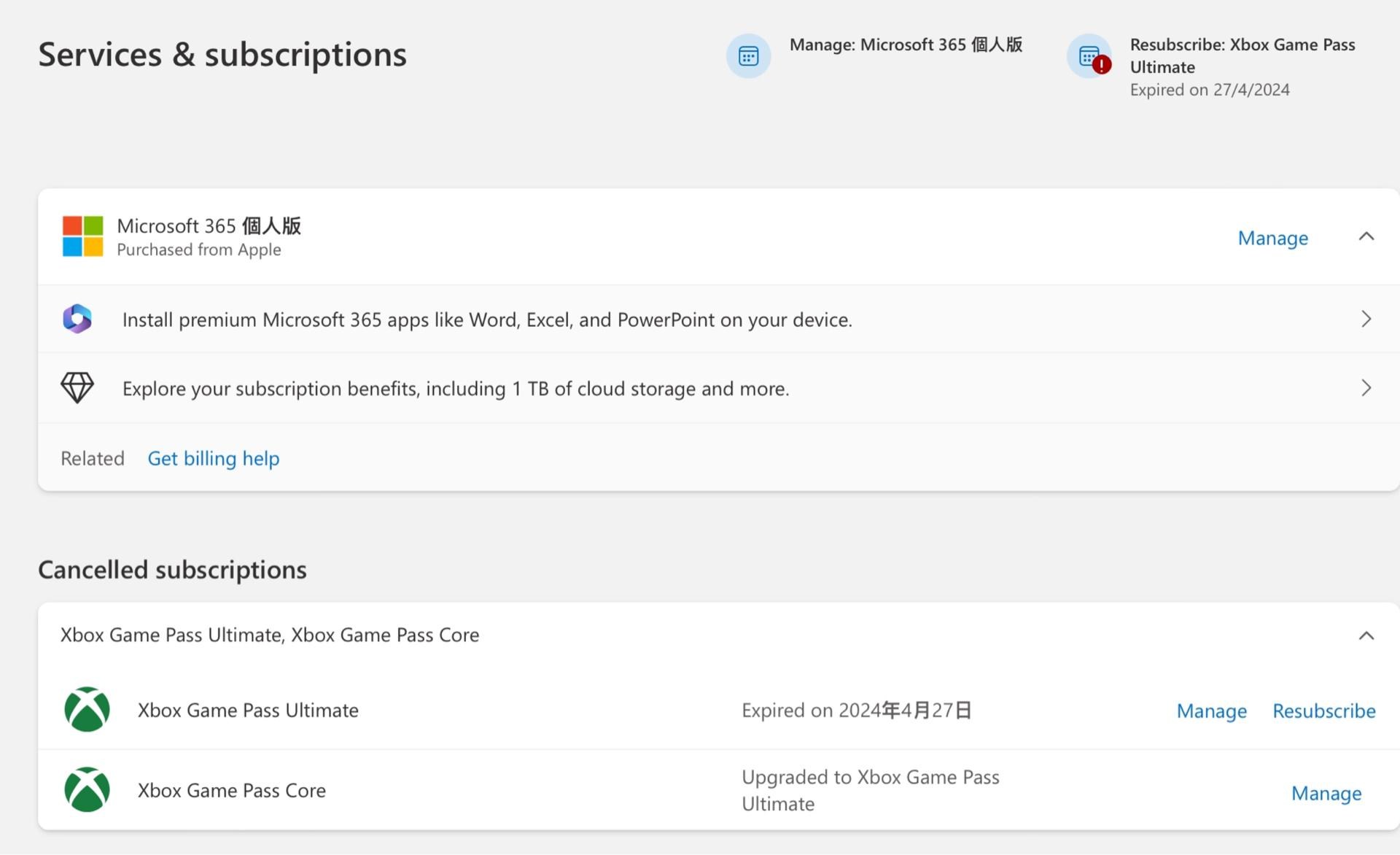Click the Xbox Game Pass Ultimate icon
Viewport: 1400px width, 855px height.
coord(87,709)
